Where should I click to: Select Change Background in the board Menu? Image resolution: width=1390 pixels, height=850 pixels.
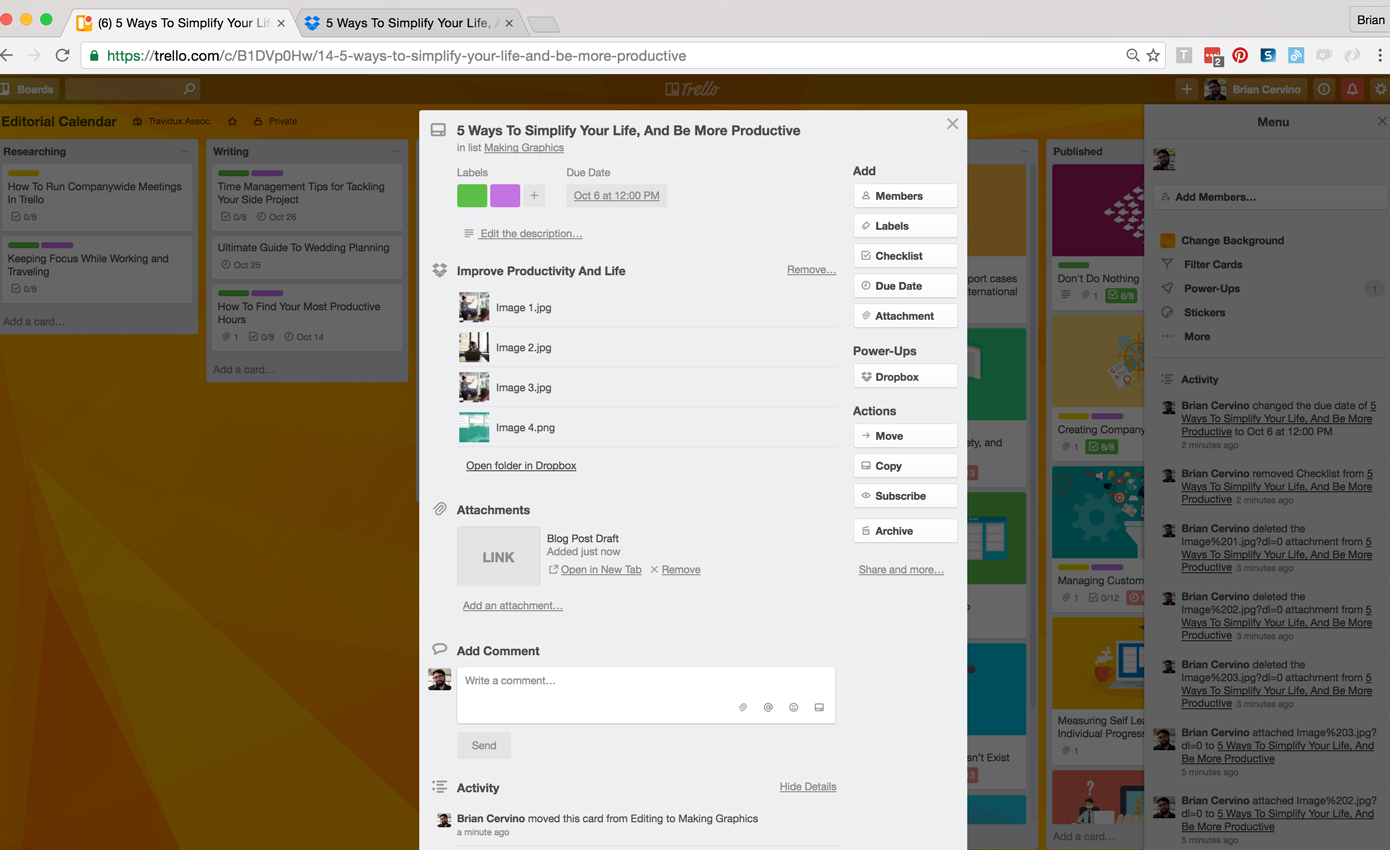1232,241
